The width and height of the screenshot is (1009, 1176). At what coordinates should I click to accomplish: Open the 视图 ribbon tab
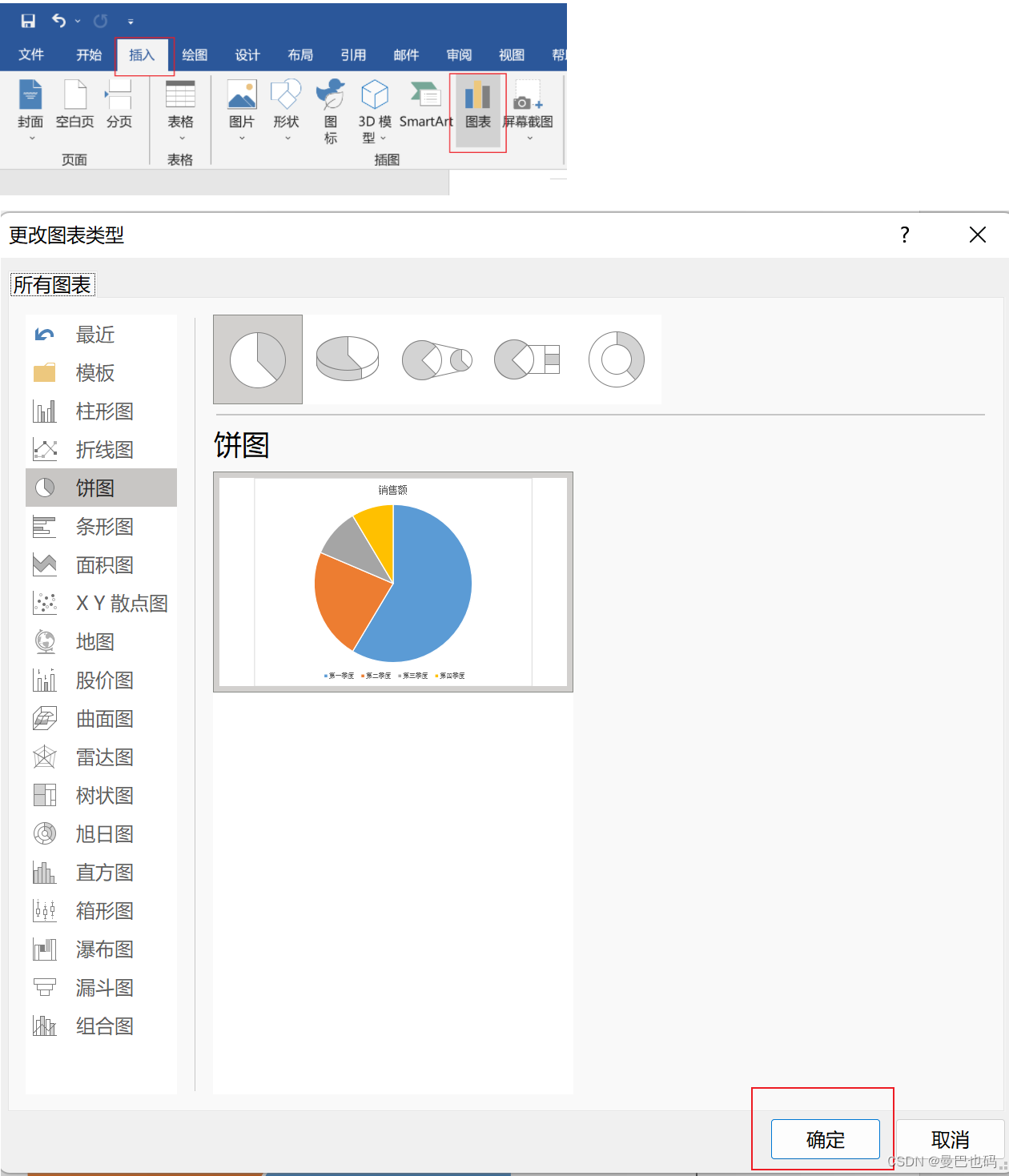[512, 54]
